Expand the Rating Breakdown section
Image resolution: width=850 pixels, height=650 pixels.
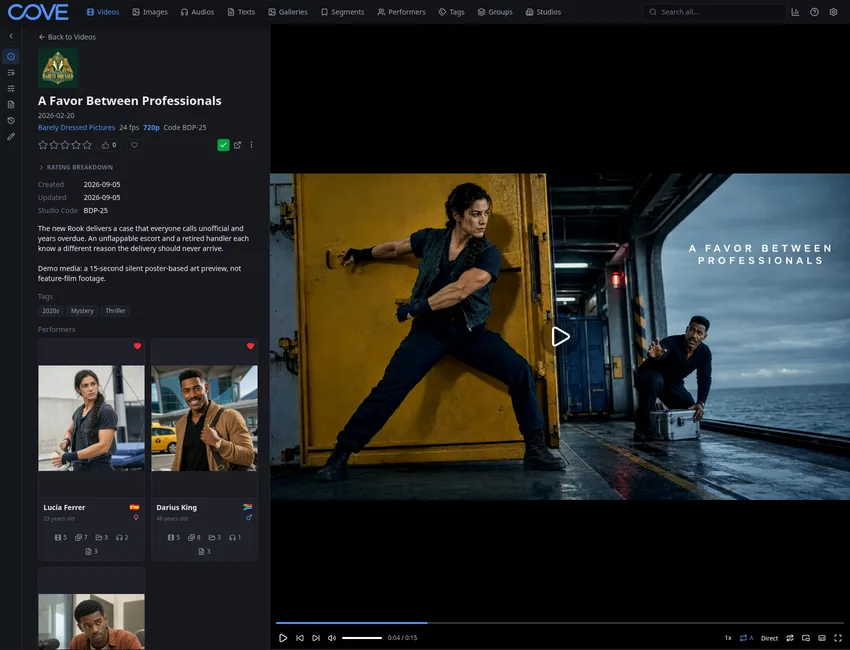(x=76, y=168)
